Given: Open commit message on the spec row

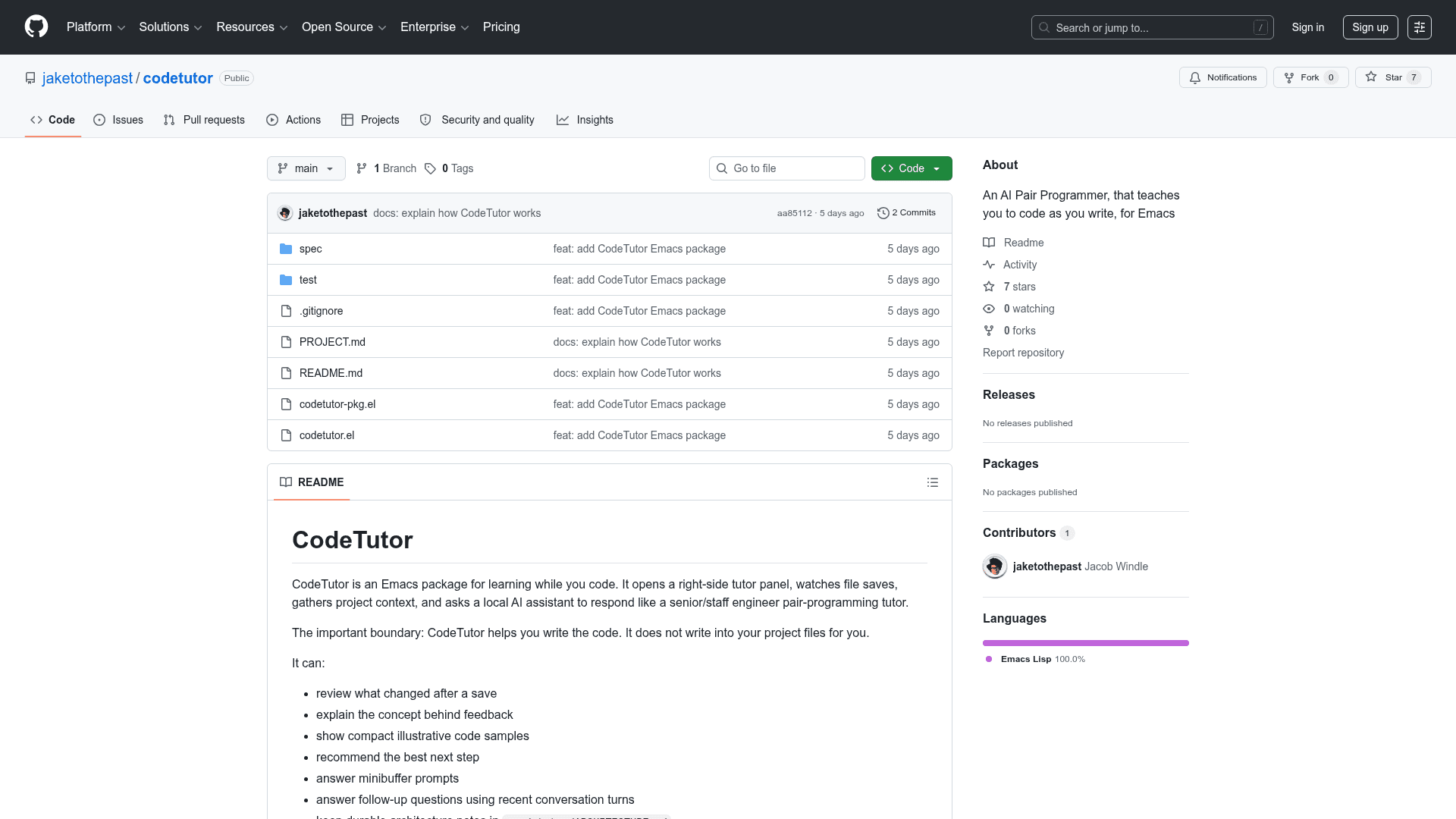Looking at the screenshot, I should (639, 249).
